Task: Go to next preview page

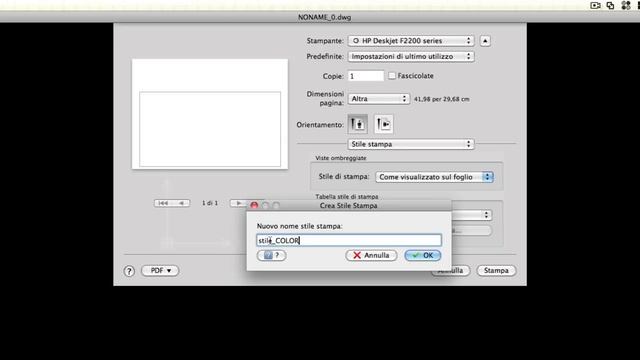Action: (x=238, y=203)
